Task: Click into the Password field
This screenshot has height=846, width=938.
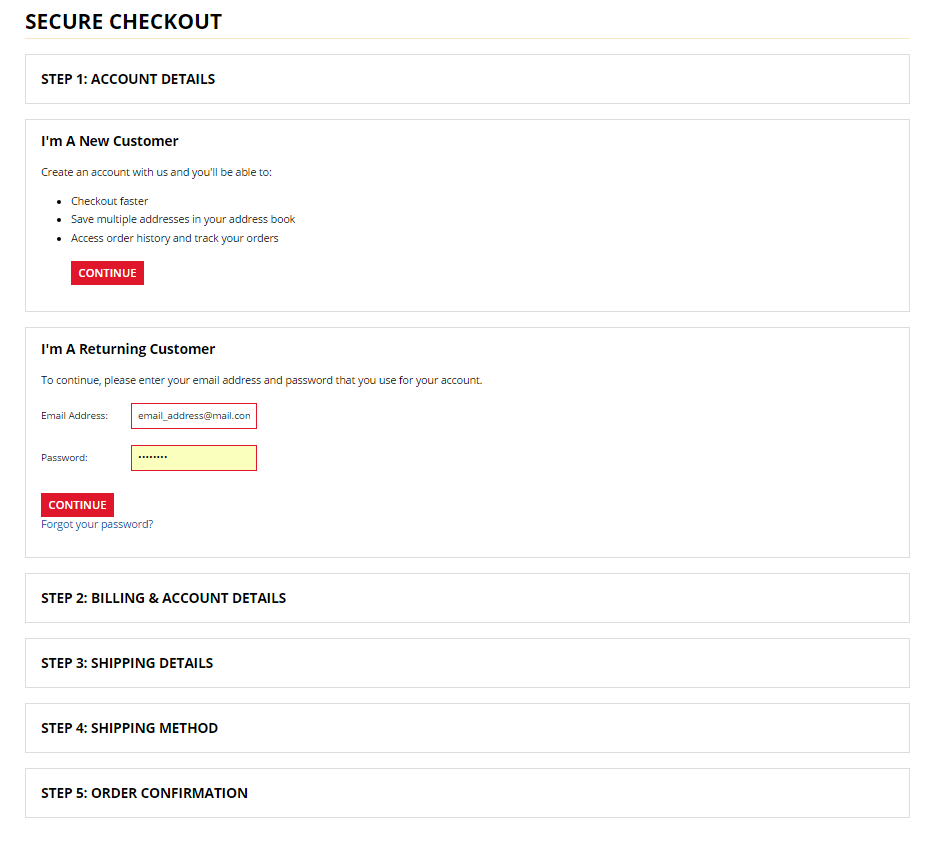Action: coord(193,458)
